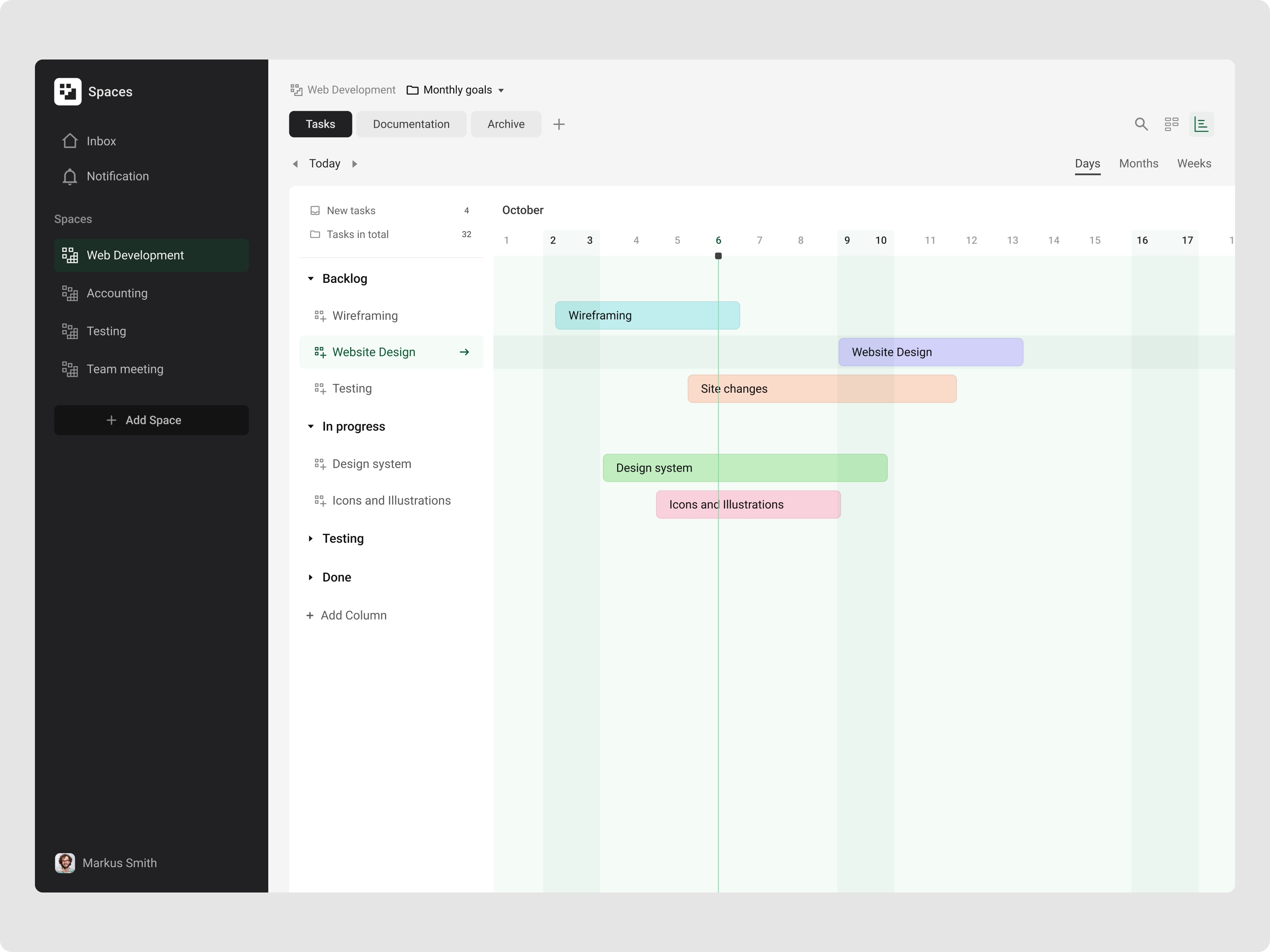This screenshot has height=952, width=1270.
Task: Switch timeline view to Months
Action: (x=1139, y=163)
